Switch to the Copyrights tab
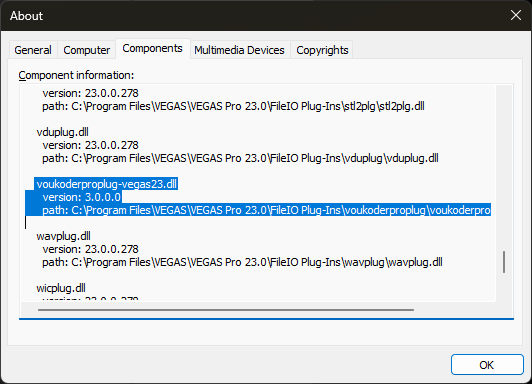 [322, 50]
